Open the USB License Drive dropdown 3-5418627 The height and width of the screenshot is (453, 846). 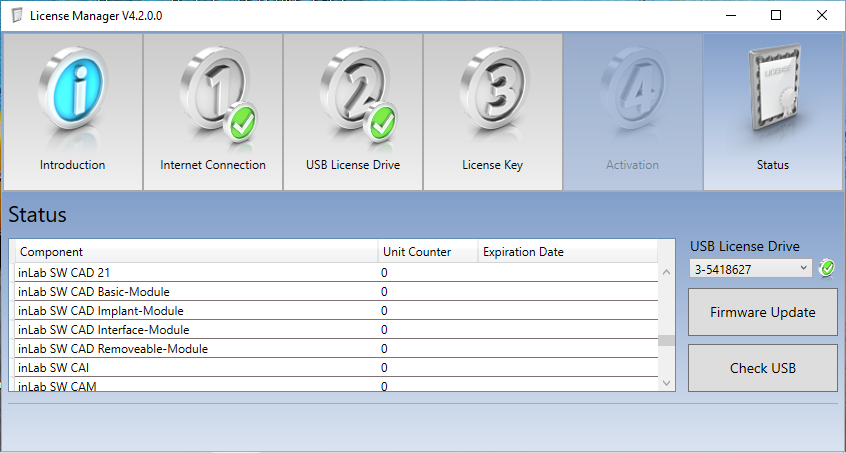751,269
